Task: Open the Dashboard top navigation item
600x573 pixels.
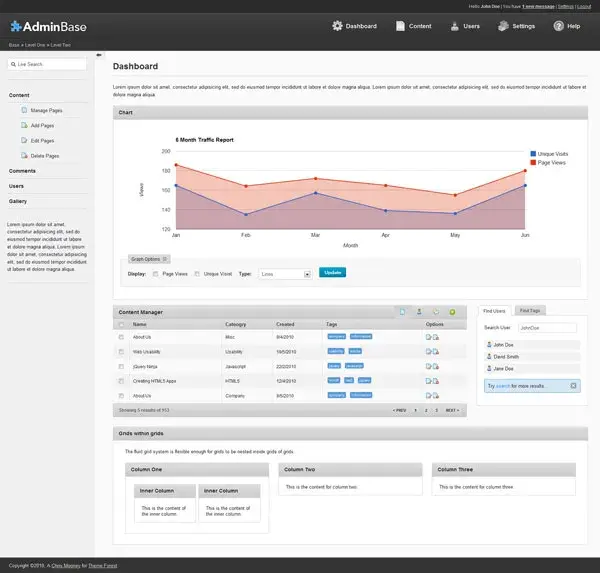Action: [354, 26]
